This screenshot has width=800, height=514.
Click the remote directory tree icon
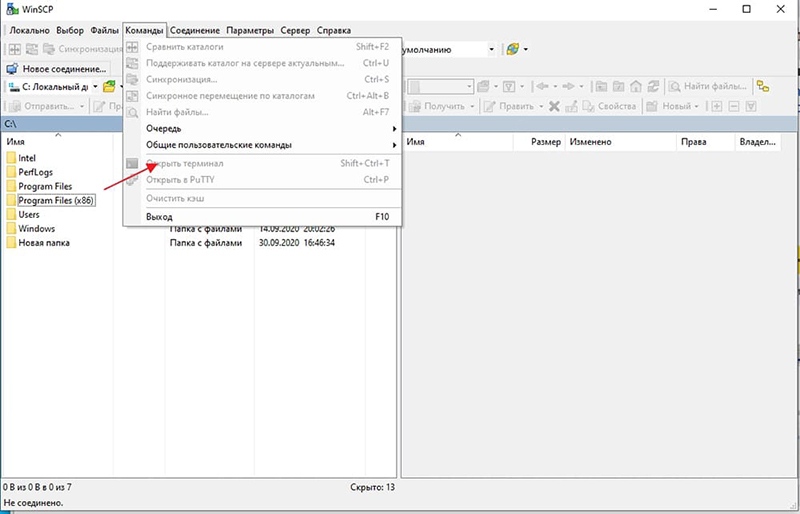pyautogui.click(x=762, y=87)
